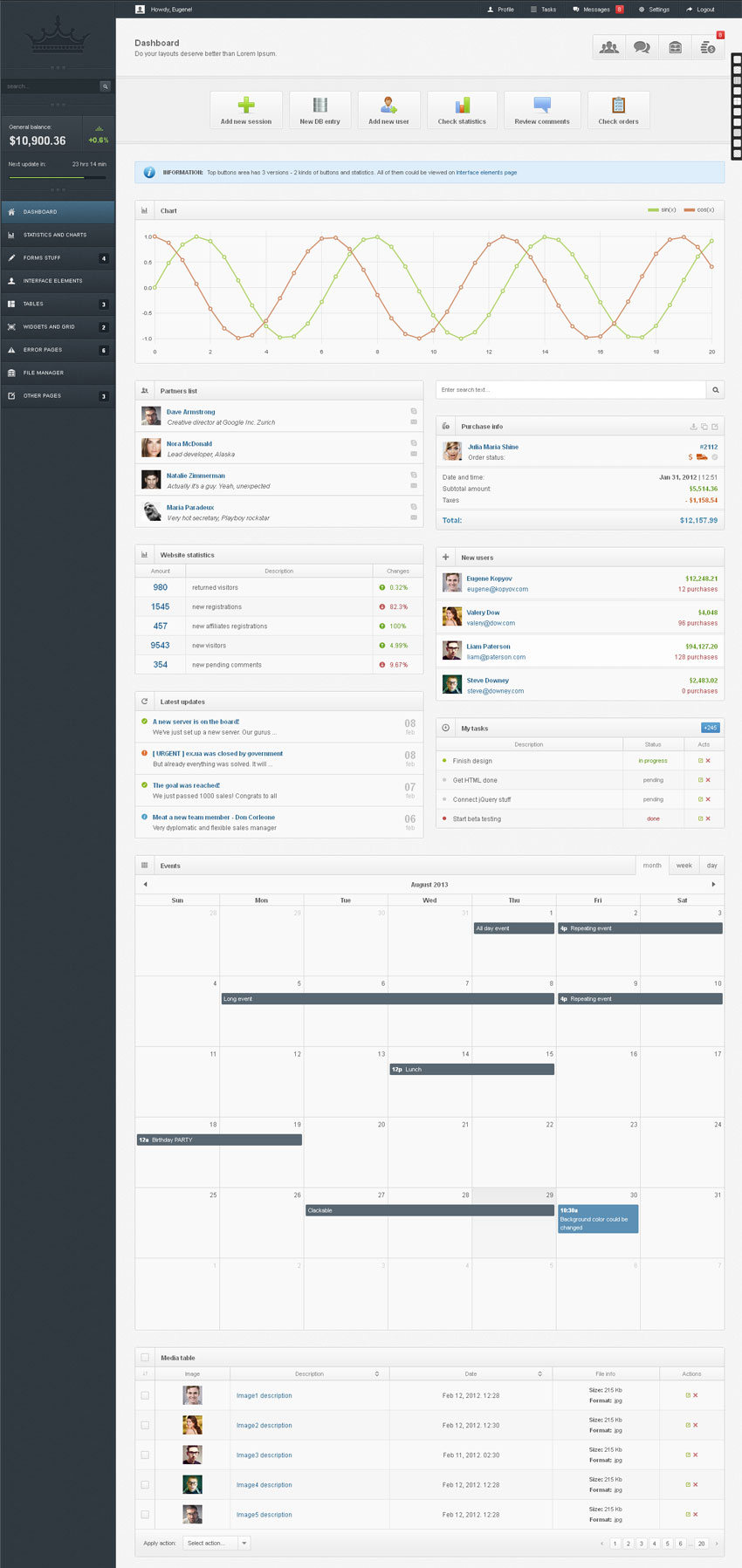Click the Logout button in top bar
Viewport: 742px width, 1568px height.
coord(701,10)
